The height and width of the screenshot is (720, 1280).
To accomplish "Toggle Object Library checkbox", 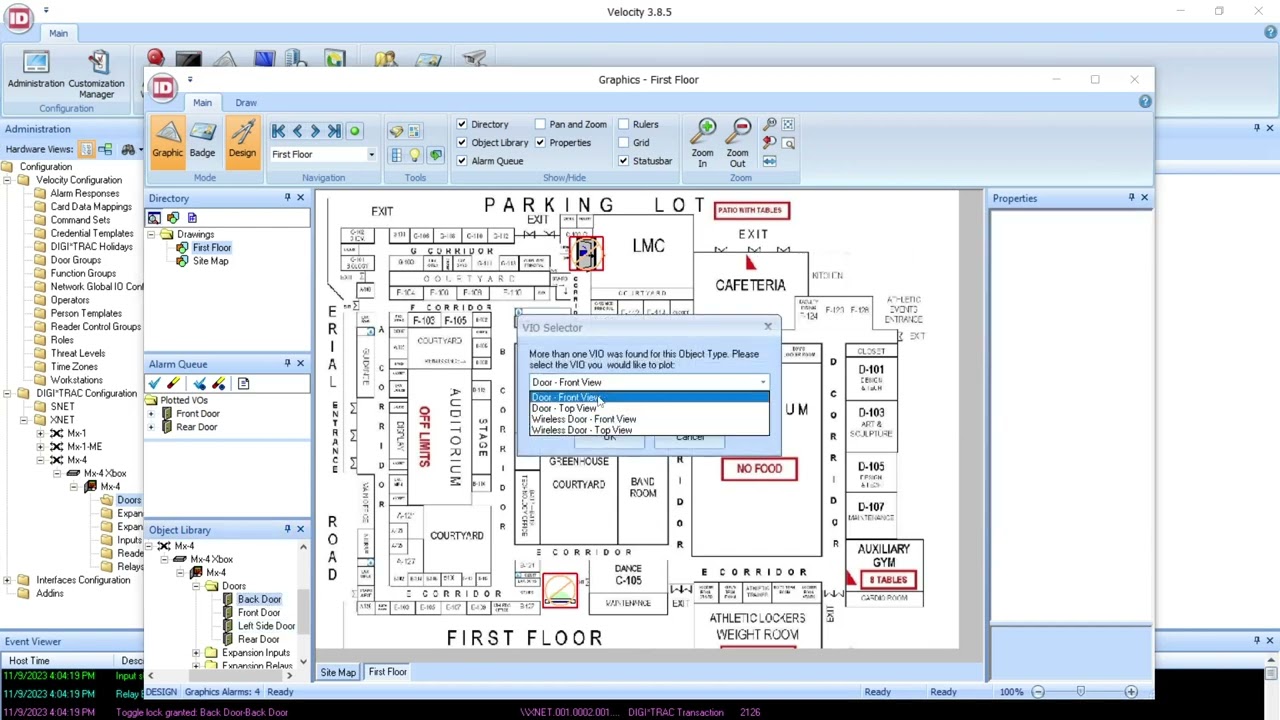I will [462, 143].
